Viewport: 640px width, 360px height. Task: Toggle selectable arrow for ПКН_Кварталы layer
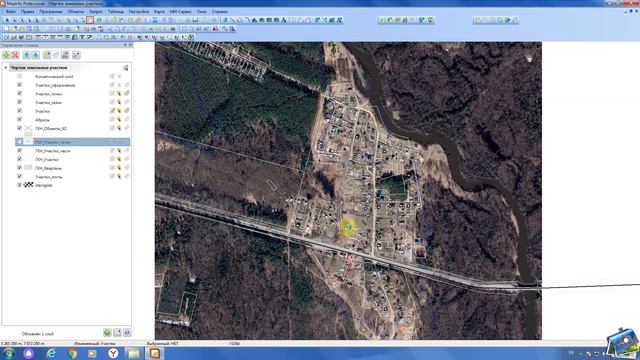[119, 168]
